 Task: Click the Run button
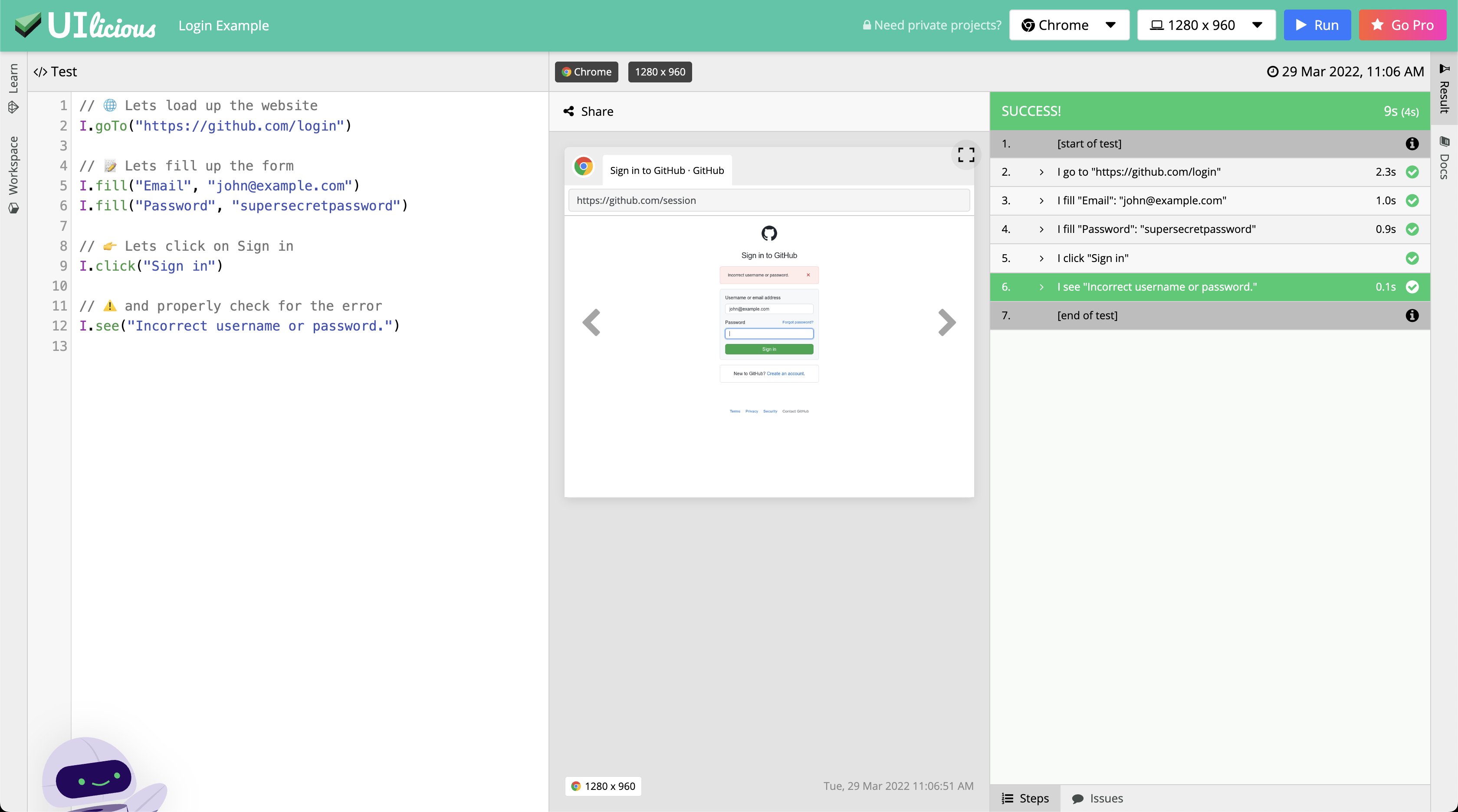tap(1317, 25)
